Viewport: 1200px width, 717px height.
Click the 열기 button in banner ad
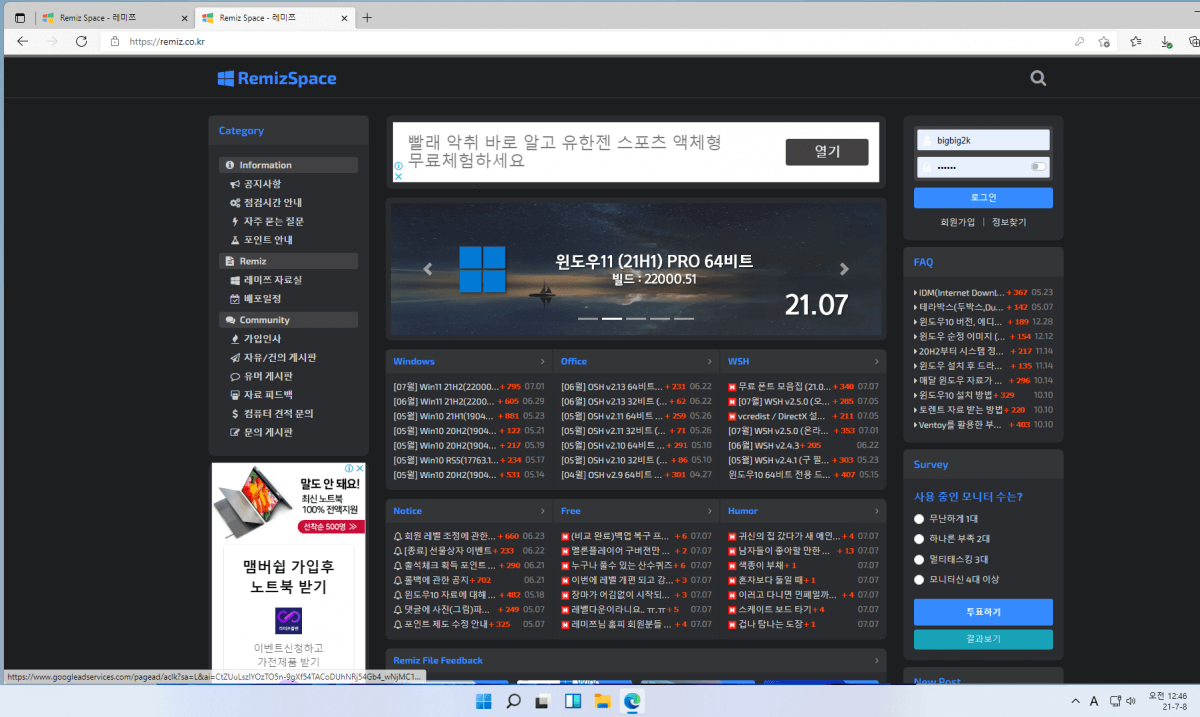click(827, 152)
